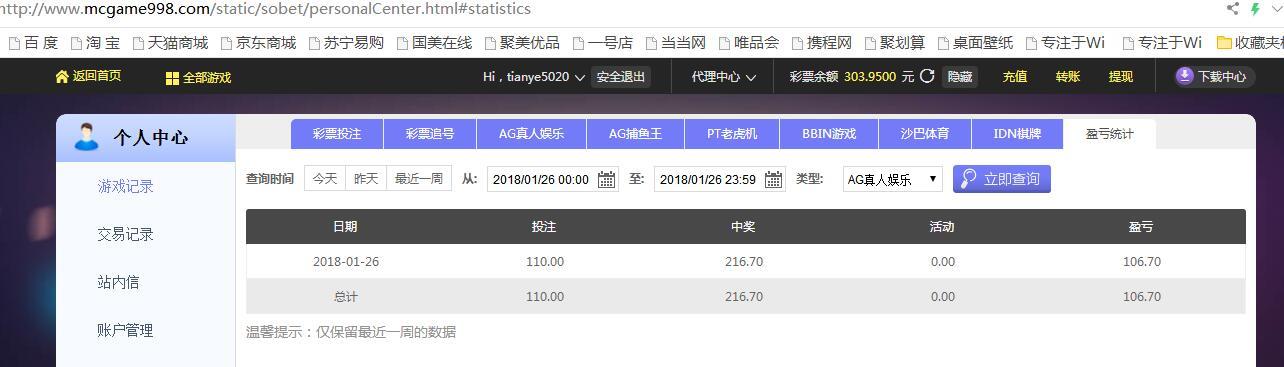1284x367 pixels.
Task: Click the home icon beside 返回首页
Action: pyautogui.click(x=62, y=77)
